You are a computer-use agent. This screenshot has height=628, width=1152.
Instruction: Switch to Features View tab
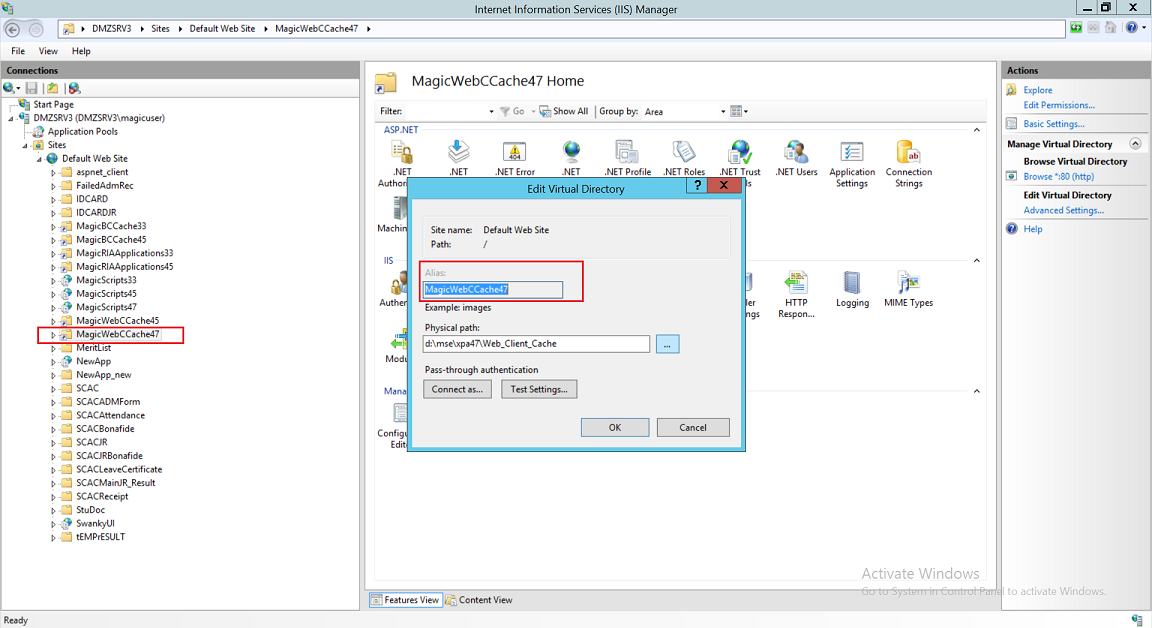coord(405,600)
